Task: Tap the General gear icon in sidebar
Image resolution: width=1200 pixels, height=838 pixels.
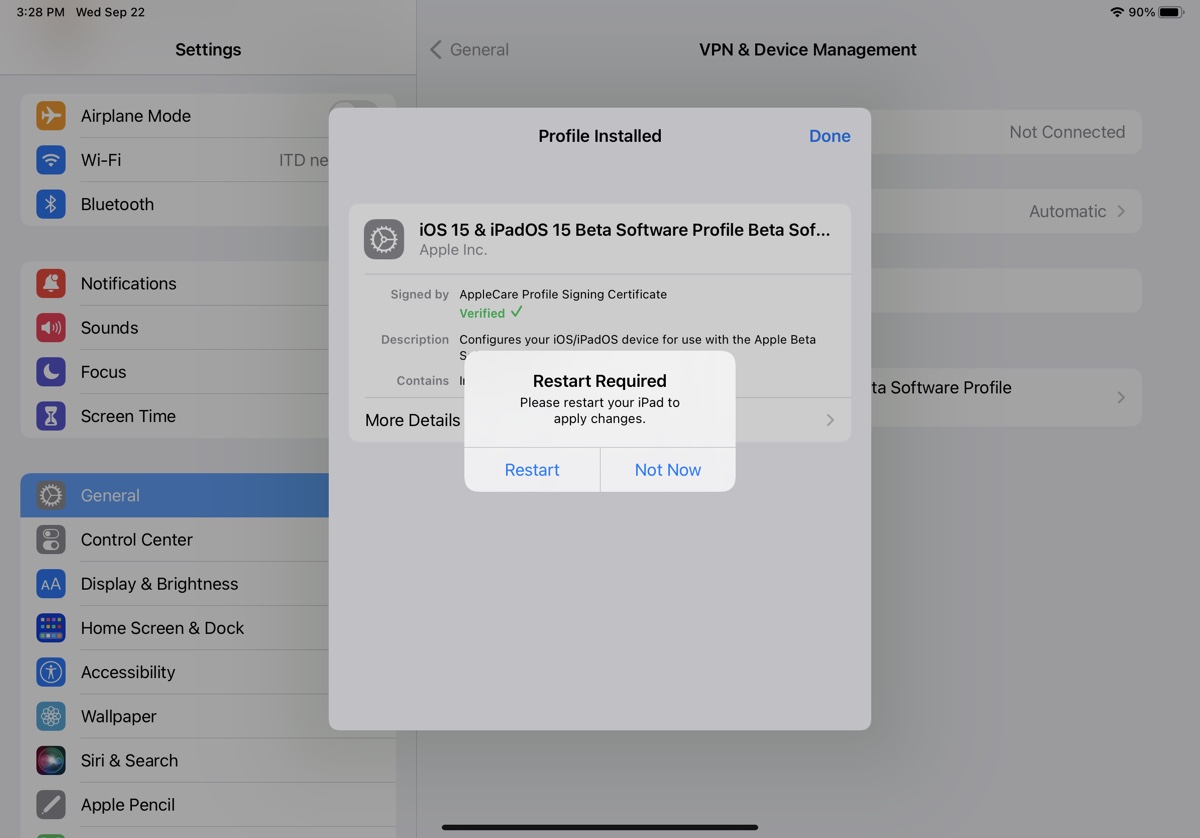Action: tap(51, 495)
